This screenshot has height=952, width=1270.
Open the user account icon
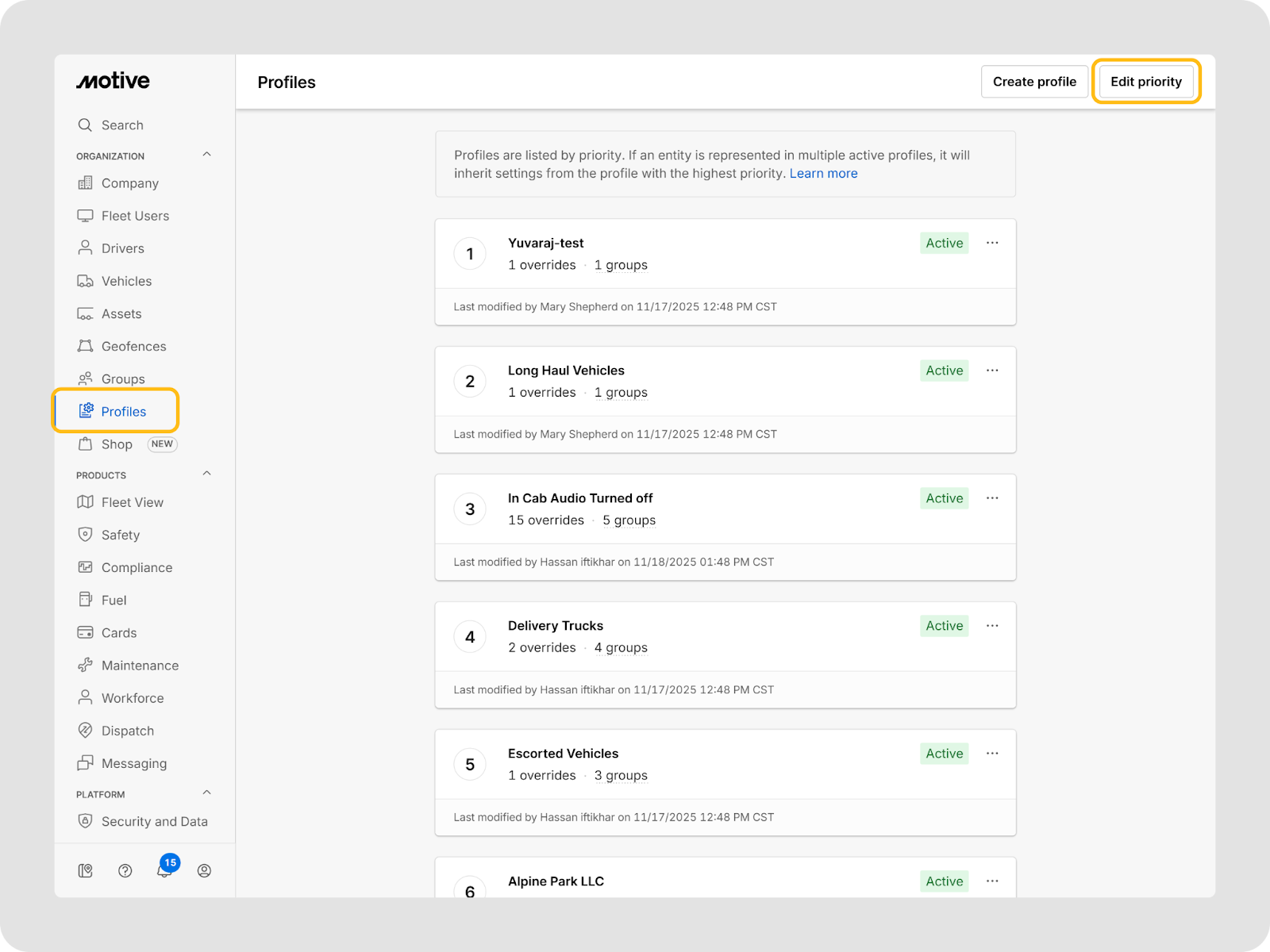coord(204,870)
